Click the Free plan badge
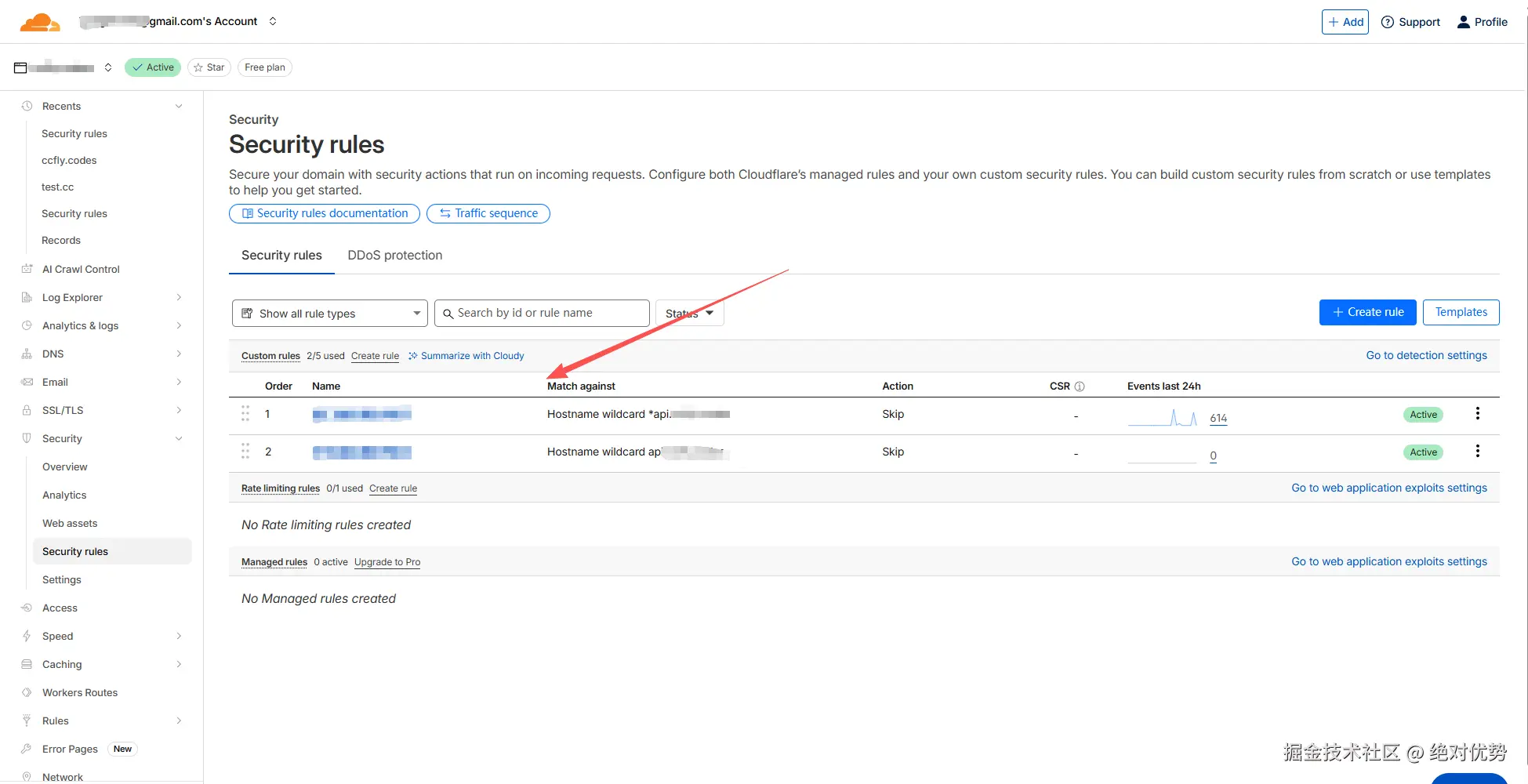Image resolution: width=1528 pixels, height=784 pixels. (265, 67)
